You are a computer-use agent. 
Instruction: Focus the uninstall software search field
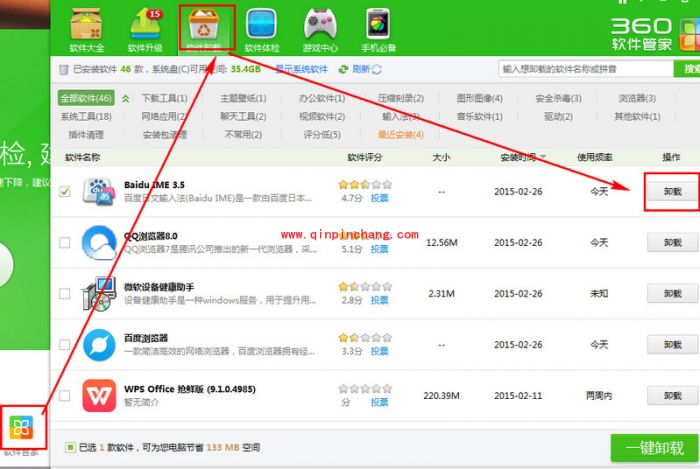click(x=586, y=69)
